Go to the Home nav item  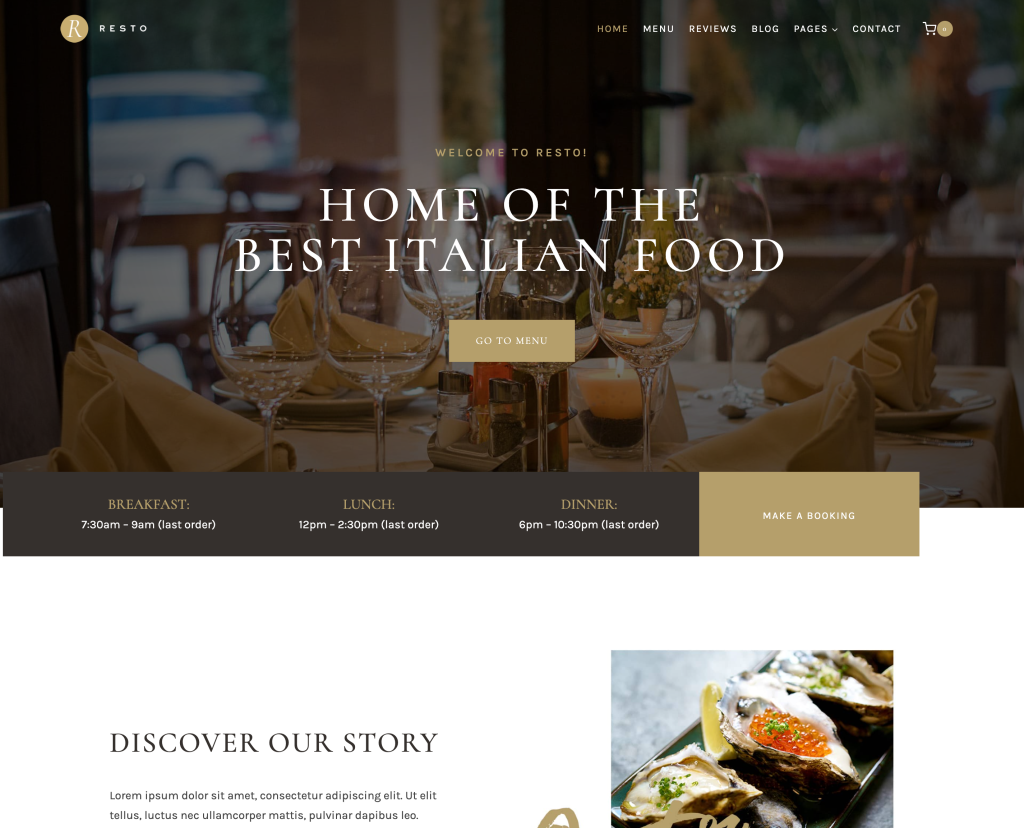click(x=613, y=29)
